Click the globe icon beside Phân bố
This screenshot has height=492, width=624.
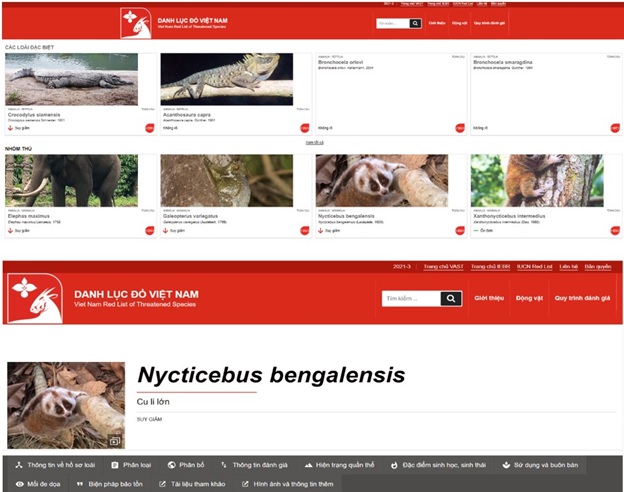click(171, 465)
